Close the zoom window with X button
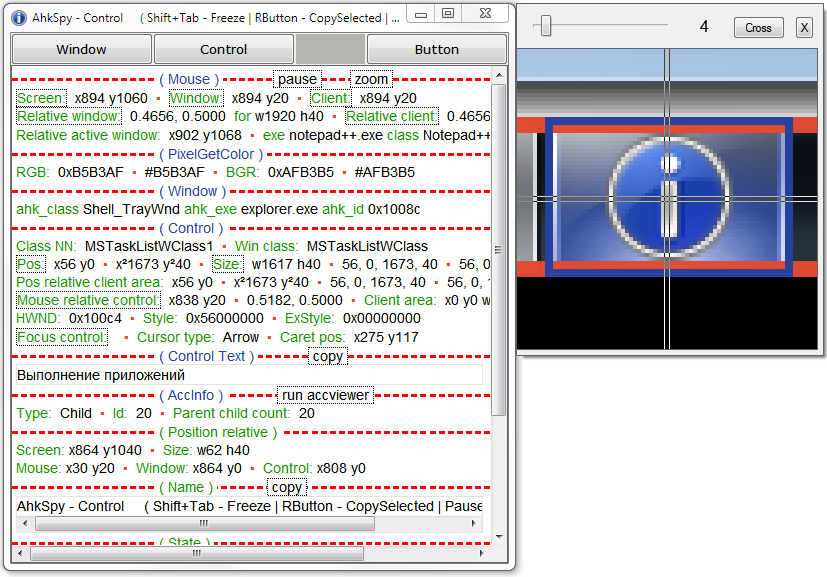827x577 pixels. 804,28
